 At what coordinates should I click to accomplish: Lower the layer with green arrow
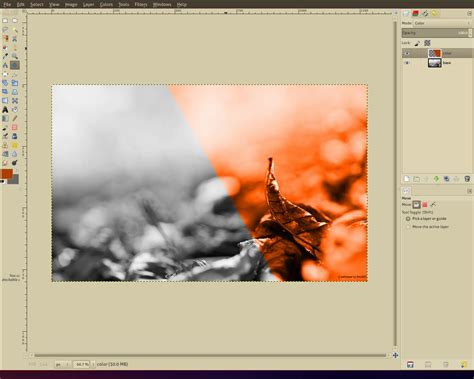pyautogui.click(x=436, y=179)
